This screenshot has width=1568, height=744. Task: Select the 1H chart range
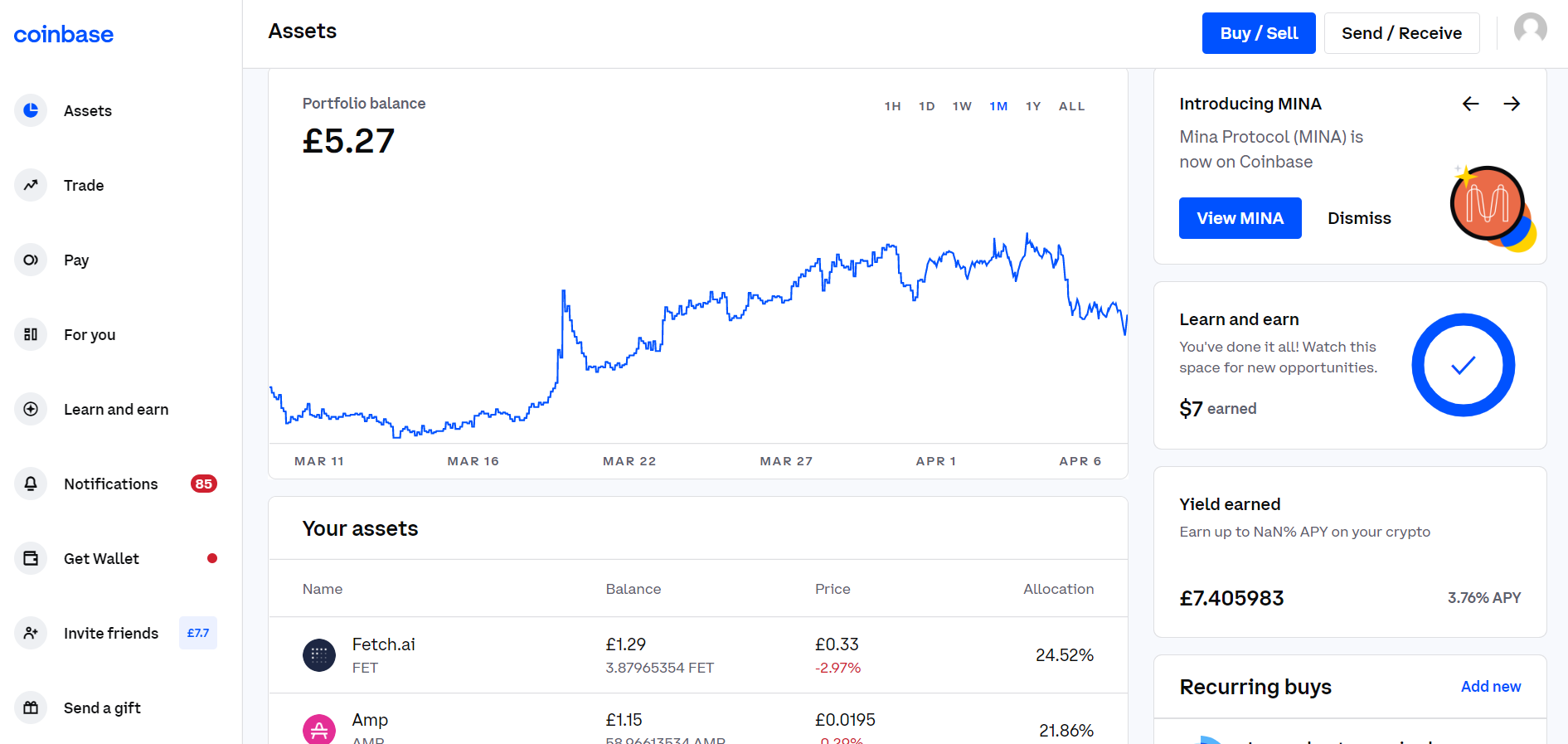click(x=892, y=106)
